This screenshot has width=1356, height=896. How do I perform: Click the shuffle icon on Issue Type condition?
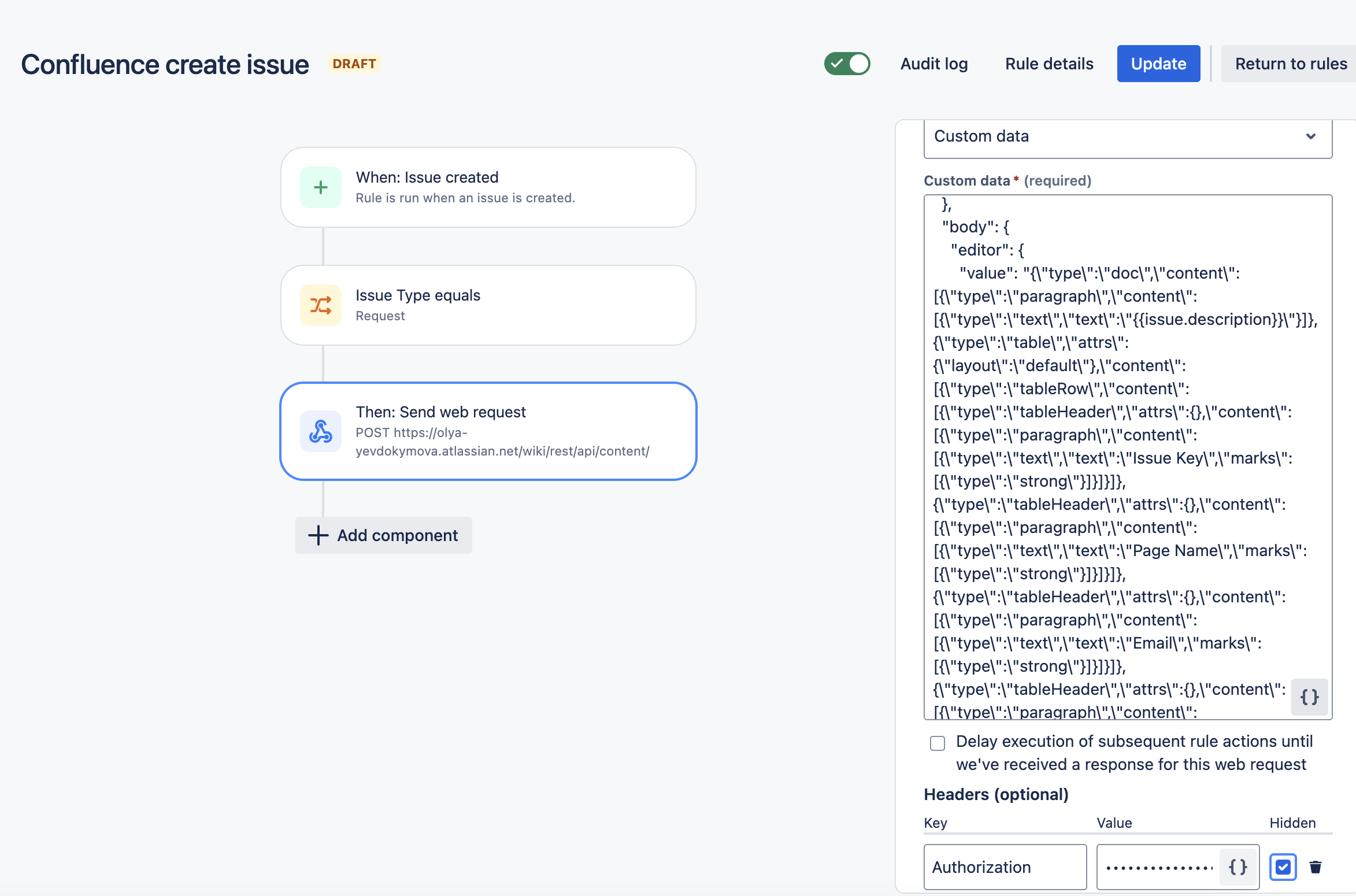tap(320, 305)
